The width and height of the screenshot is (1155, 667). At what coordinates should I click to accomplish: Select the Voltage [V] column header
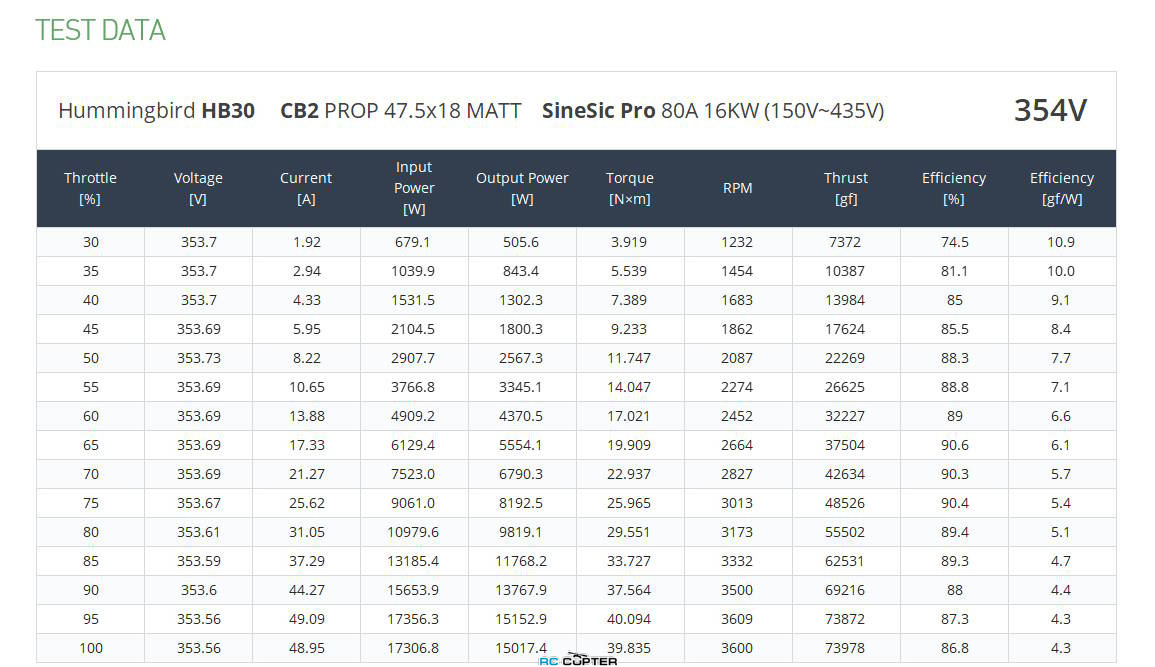point(198,188)
